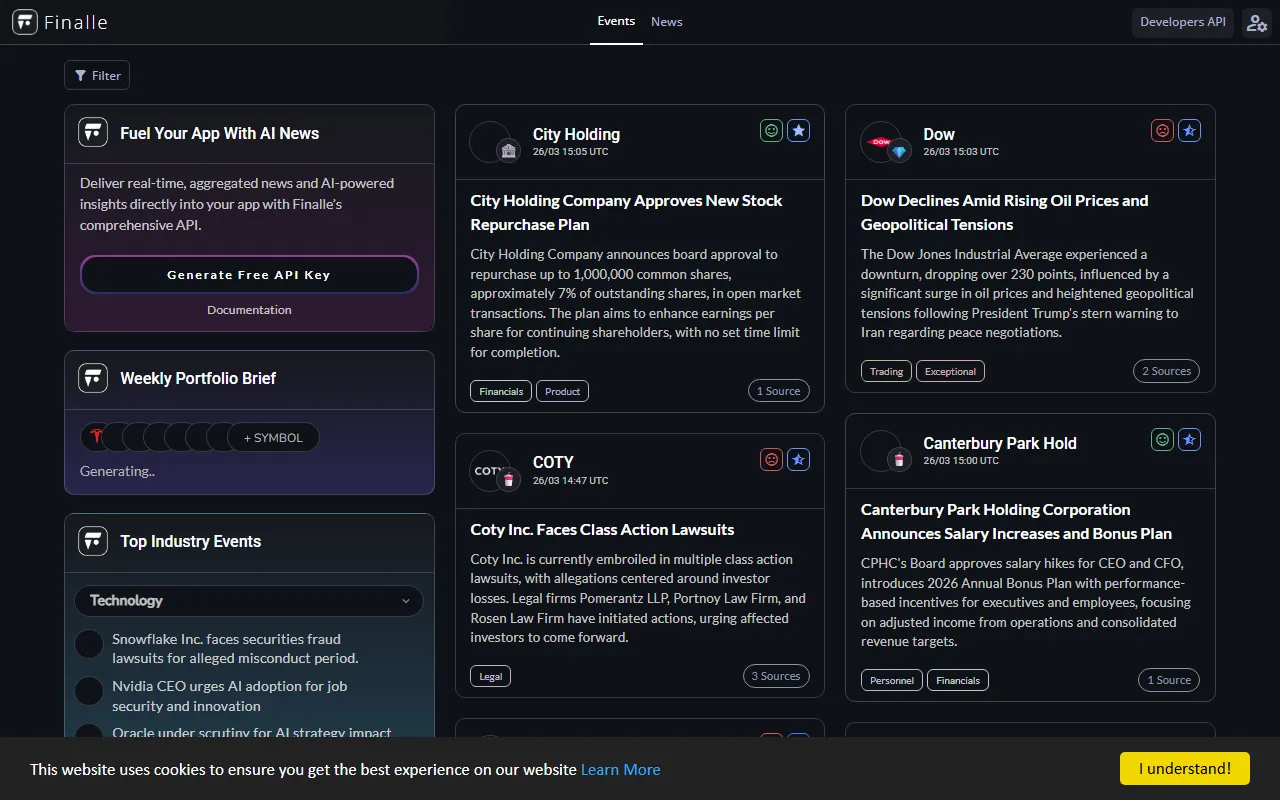Select the Events tab
The width and height of the screenshot is (1280, 800).
tap(616, 21)
